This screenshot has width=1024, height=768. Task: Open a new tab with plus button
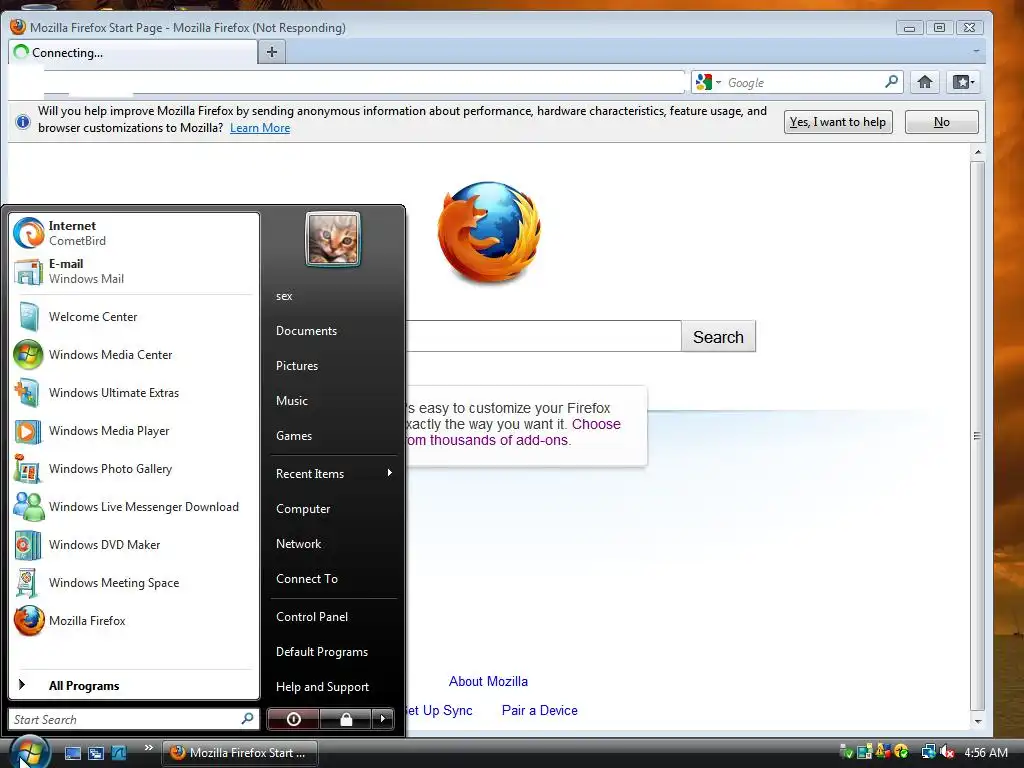pos(272,52)
